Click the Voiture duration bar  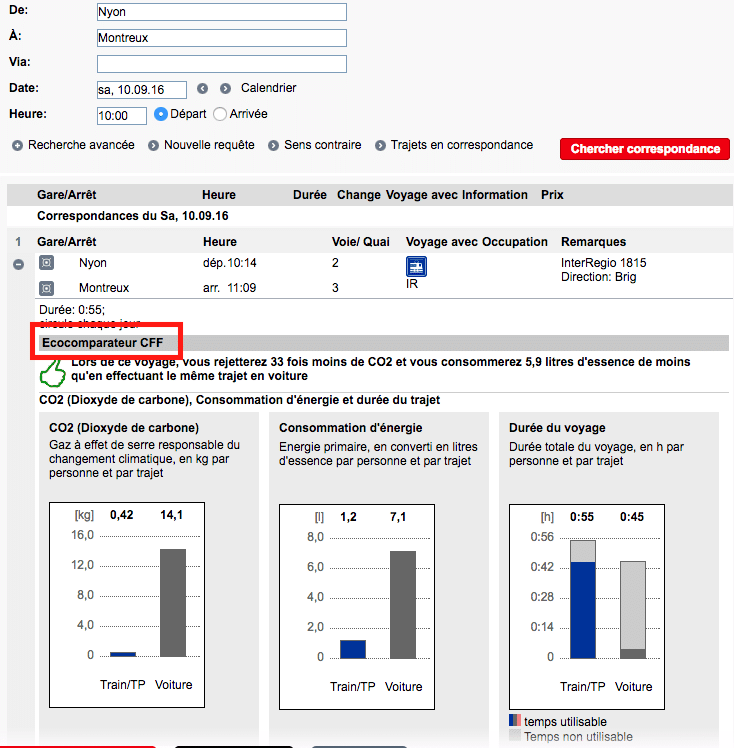[633, 610]
